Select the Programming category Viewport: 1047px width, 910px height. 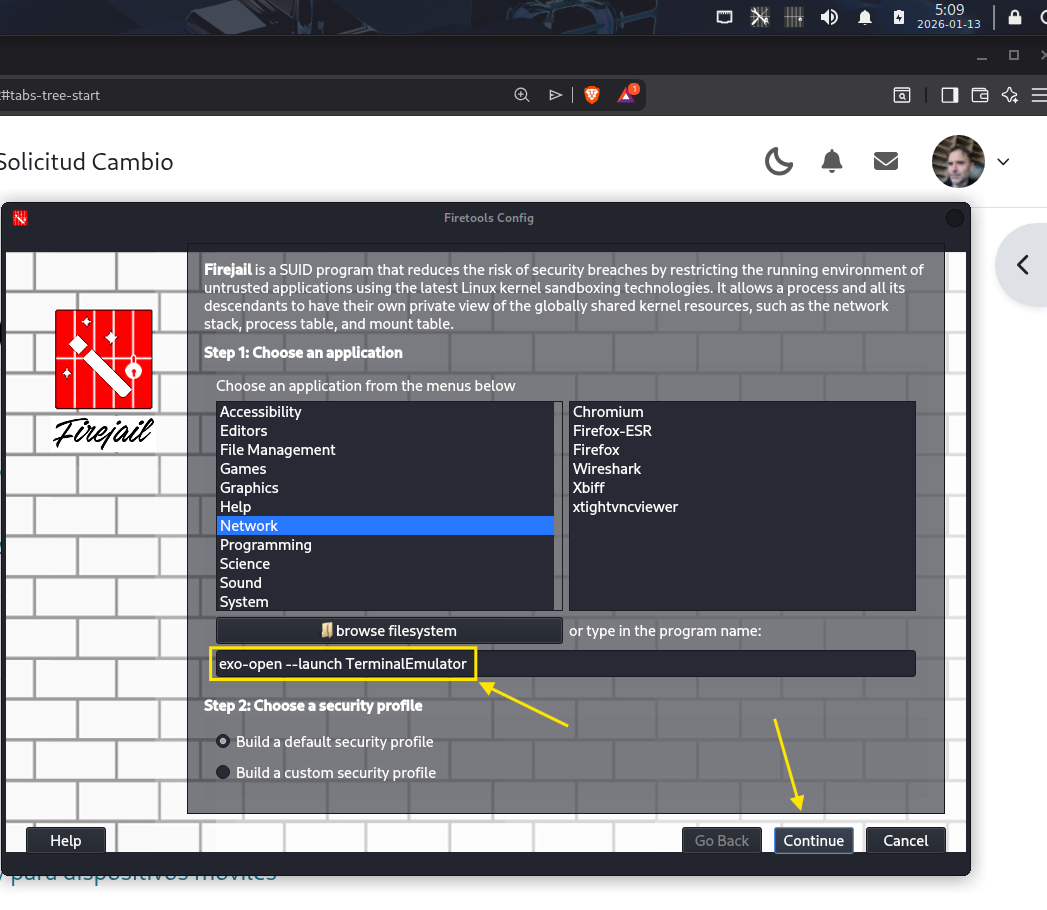tap(385, 545)
